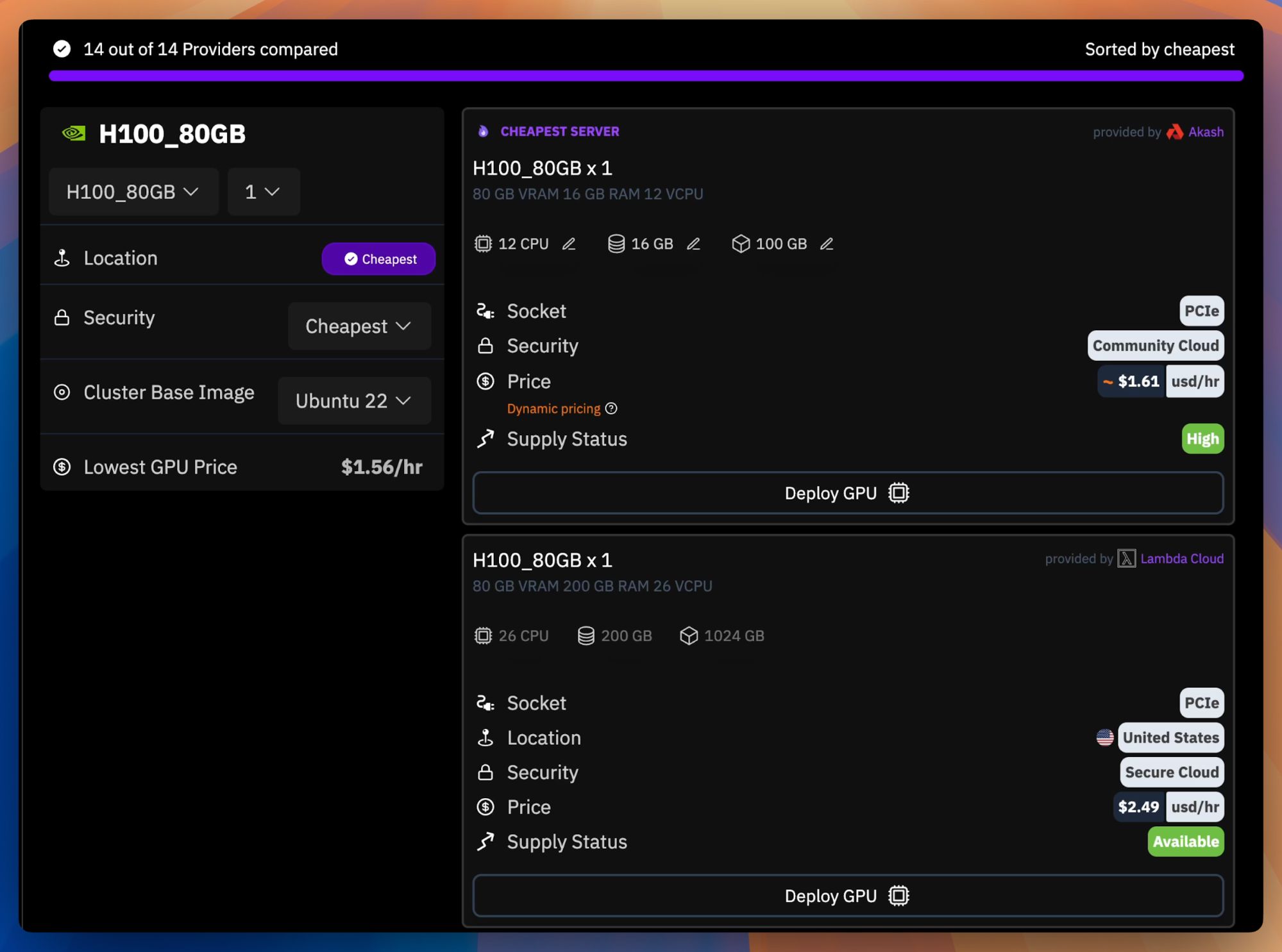Click the Sorted by cheapest label
Viewport: 1282px width, 952px height.
1159,49
